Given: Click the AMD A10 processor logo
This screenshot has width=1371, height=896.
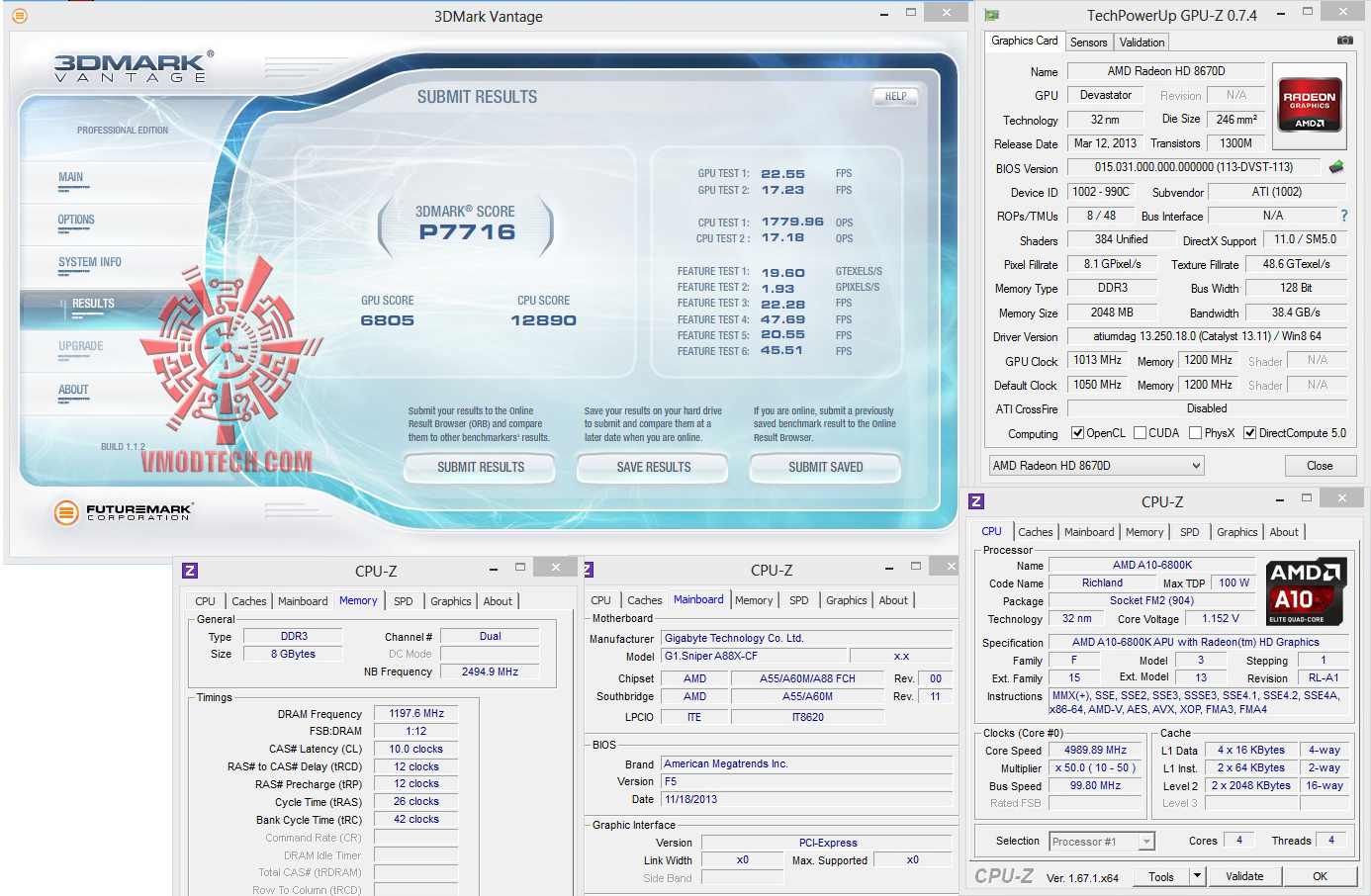Looking at the screenshot, I should 1305,591.
